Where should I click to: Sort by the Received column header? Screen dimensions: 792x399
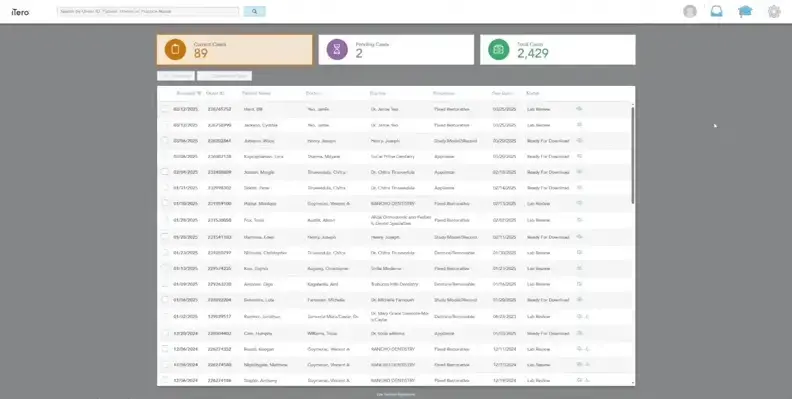point(189,93)
